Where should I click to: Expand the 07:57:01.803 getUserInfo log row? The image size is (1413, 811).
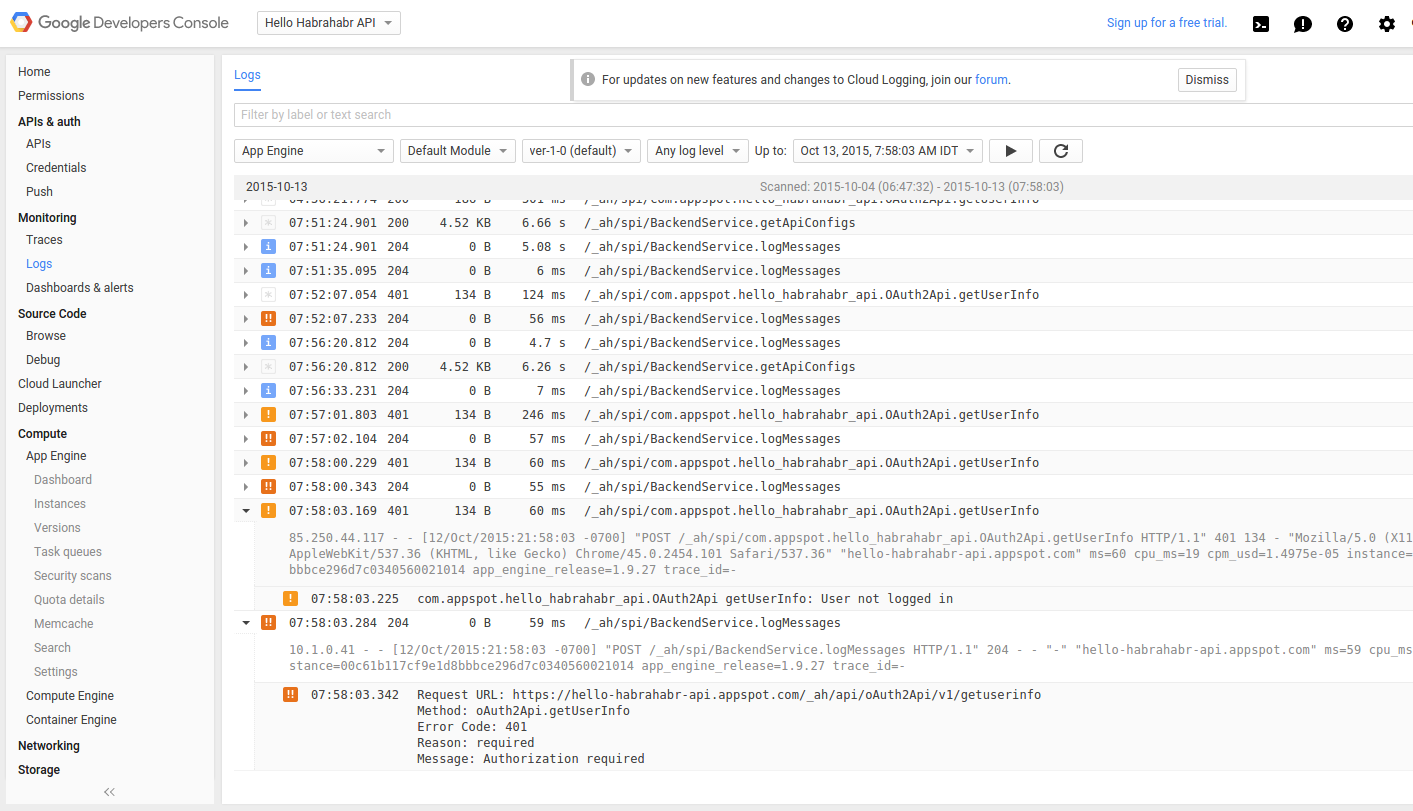[x=246, y=415]
